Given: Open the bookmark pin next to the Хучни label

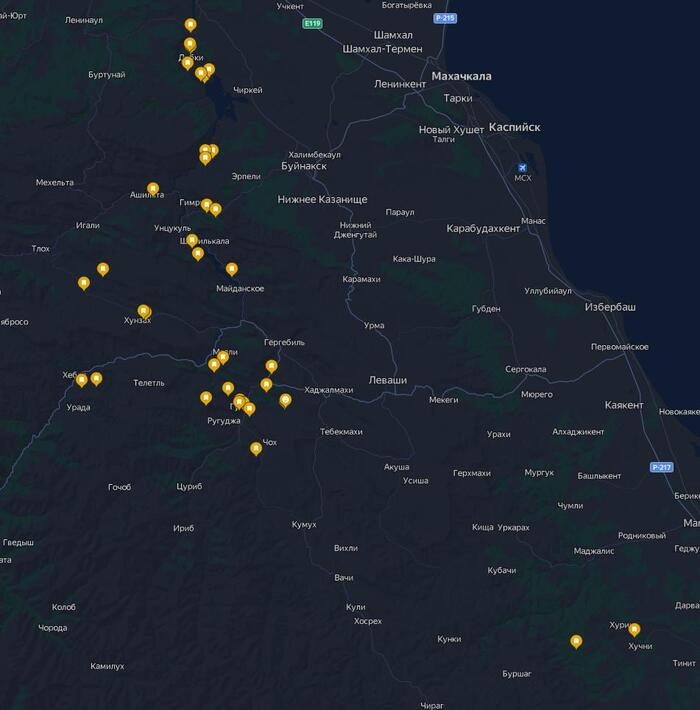Looking at the screenshot, I should click(634, 629).
